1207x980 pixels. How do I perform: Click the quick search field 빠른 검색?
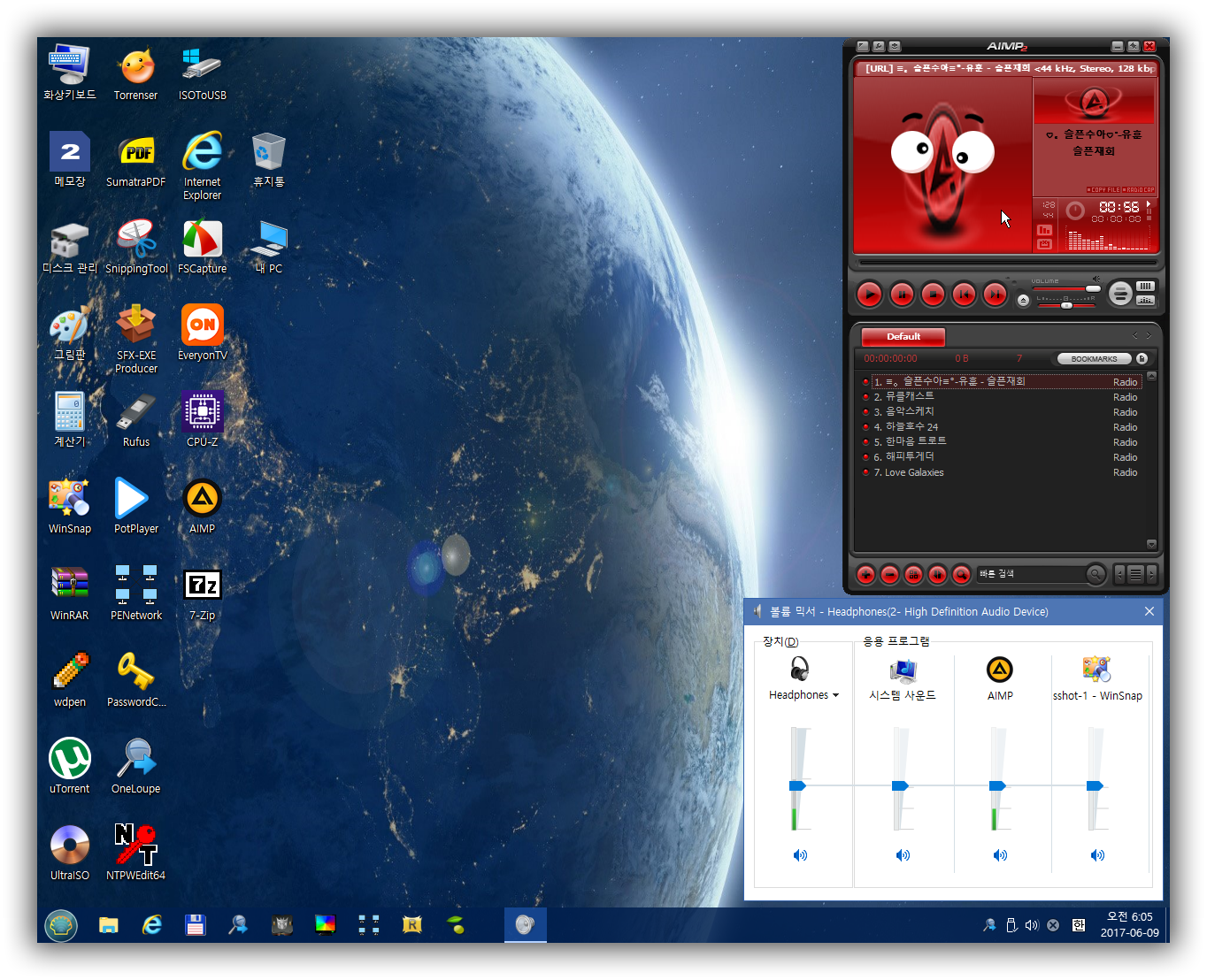(x=1030, y=574)
